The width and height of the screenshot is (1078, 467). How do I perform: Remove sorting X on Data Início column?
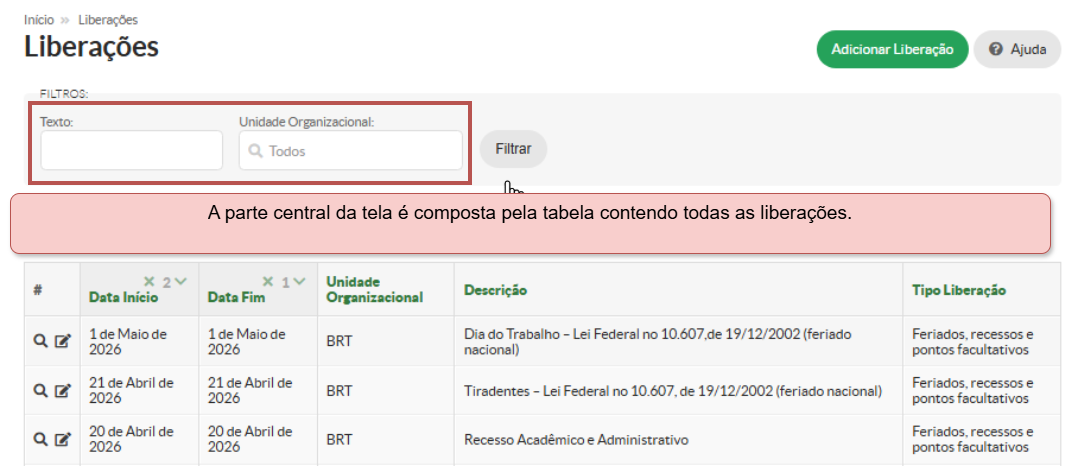[x=149, y=281]
